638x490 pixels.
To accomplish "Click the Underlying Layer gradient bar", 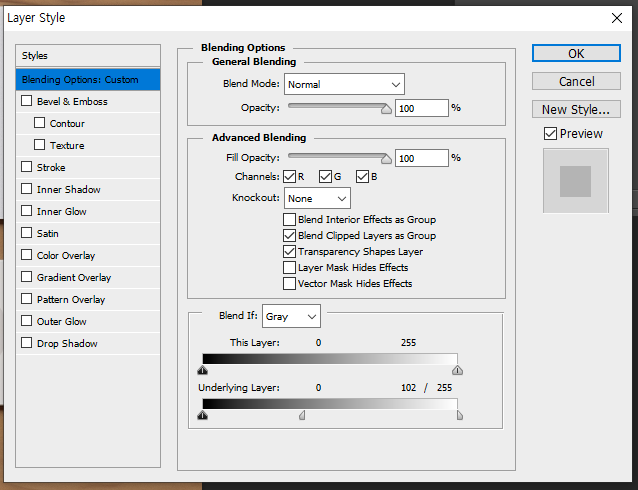I will (330, 404).
